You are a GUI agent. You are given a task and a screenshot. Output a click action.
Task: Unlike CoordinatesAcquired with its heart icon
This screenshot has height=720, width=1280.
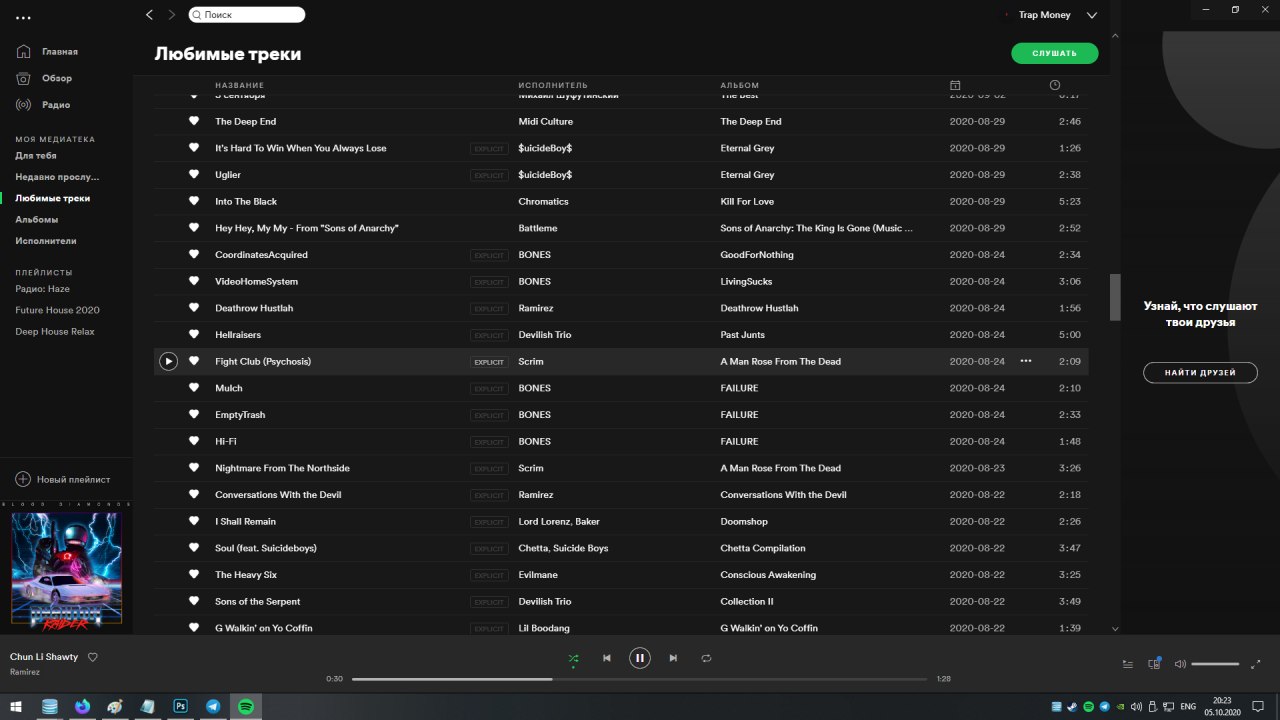194,254
